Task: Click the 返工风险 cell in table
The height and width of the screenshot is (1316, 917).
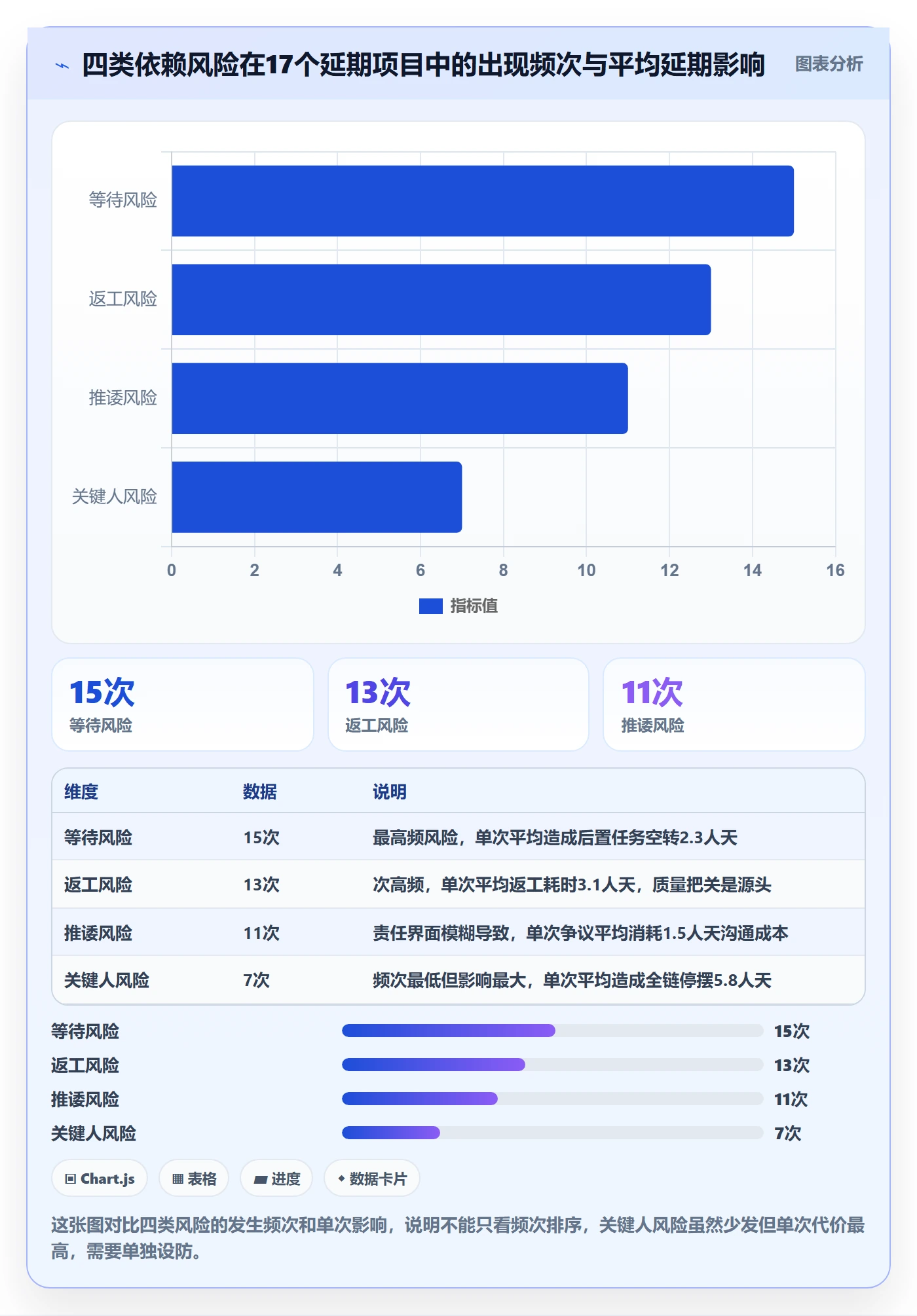Action: click(x=98, y=885)
